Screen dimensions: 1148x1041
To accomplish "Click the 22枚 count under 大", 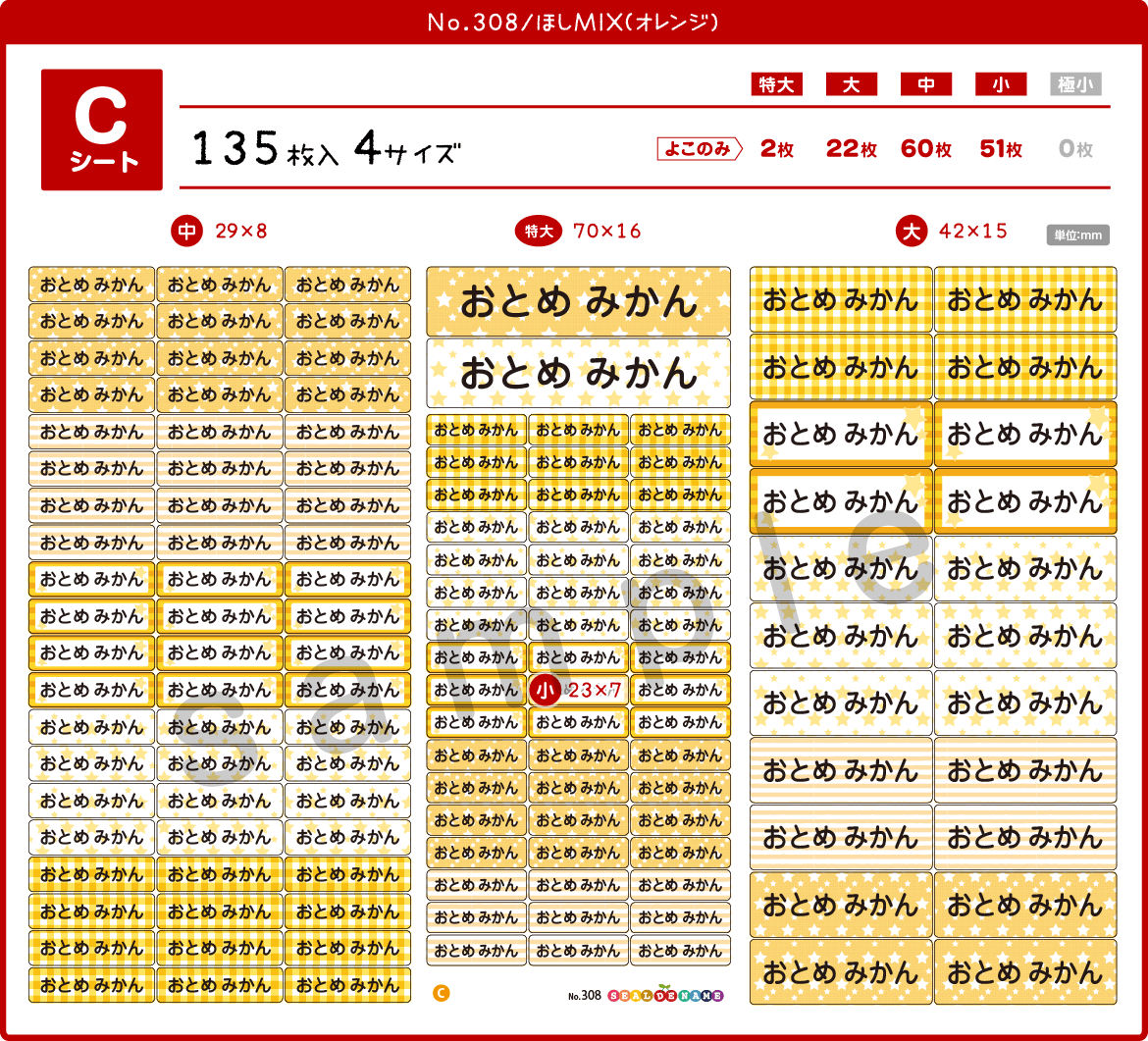I will coord(852,148).
